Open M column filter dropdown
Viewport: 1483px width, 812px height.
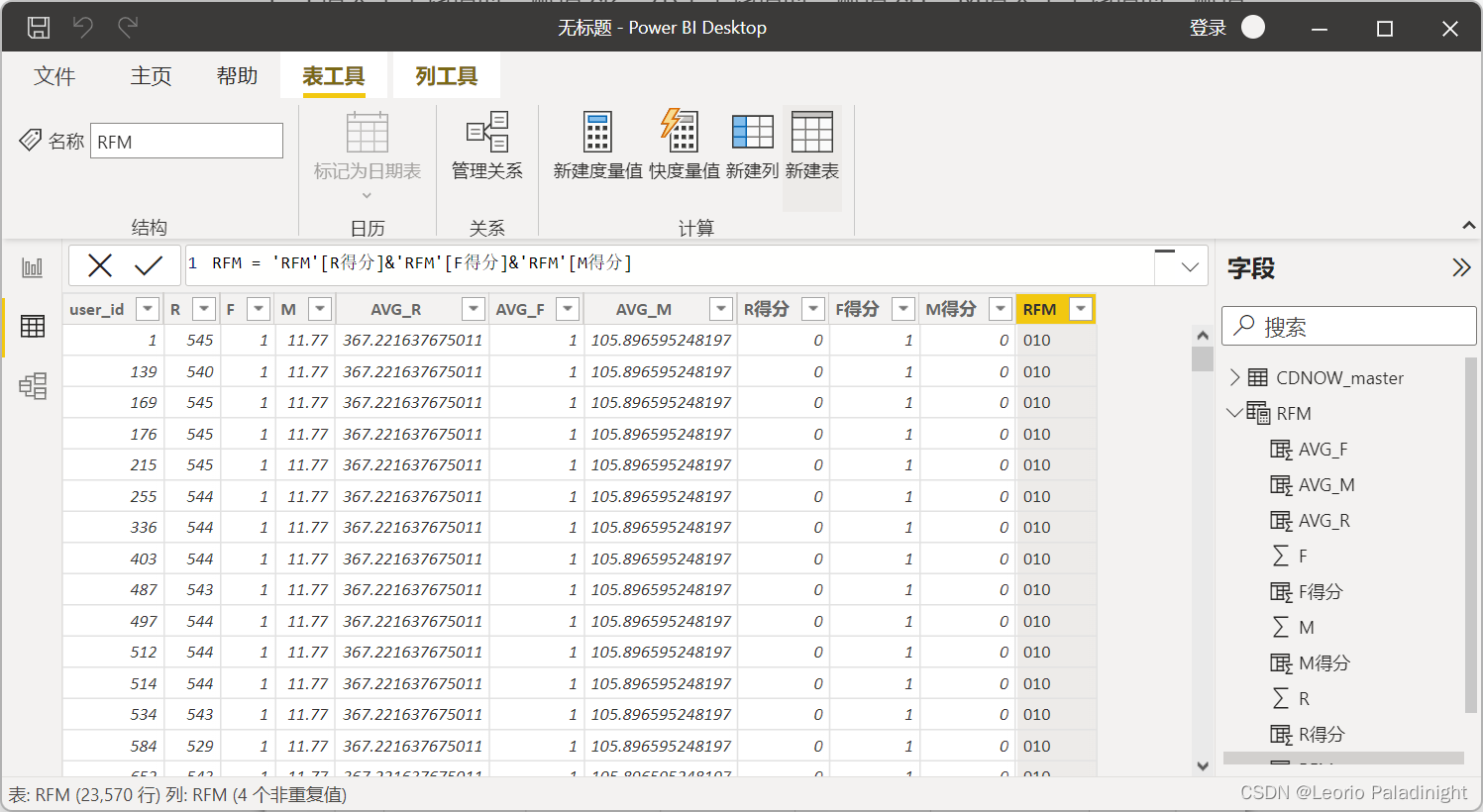click(x=320, y=309)
